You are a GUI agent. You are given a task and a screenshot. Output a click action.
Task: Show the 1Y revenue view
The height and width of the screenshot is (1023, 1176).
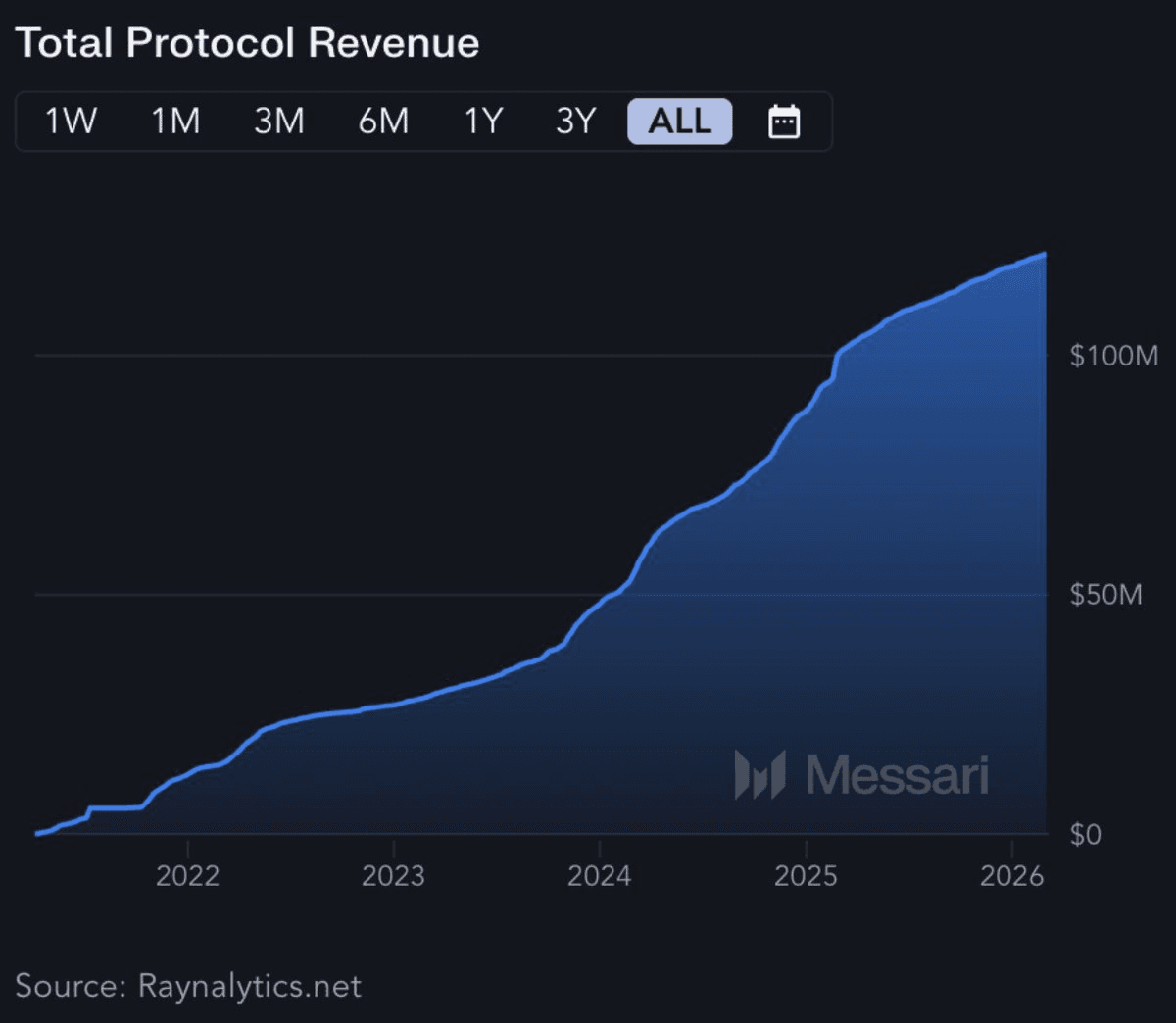pos(483,122)
